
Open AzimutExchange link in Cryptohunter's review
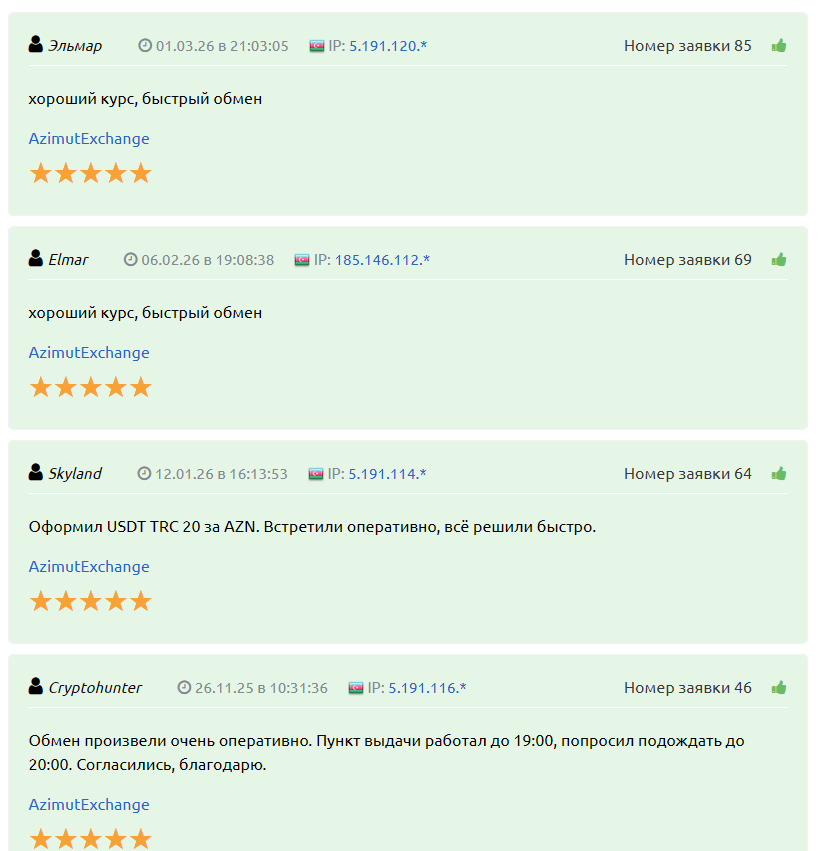pos(89,805)
